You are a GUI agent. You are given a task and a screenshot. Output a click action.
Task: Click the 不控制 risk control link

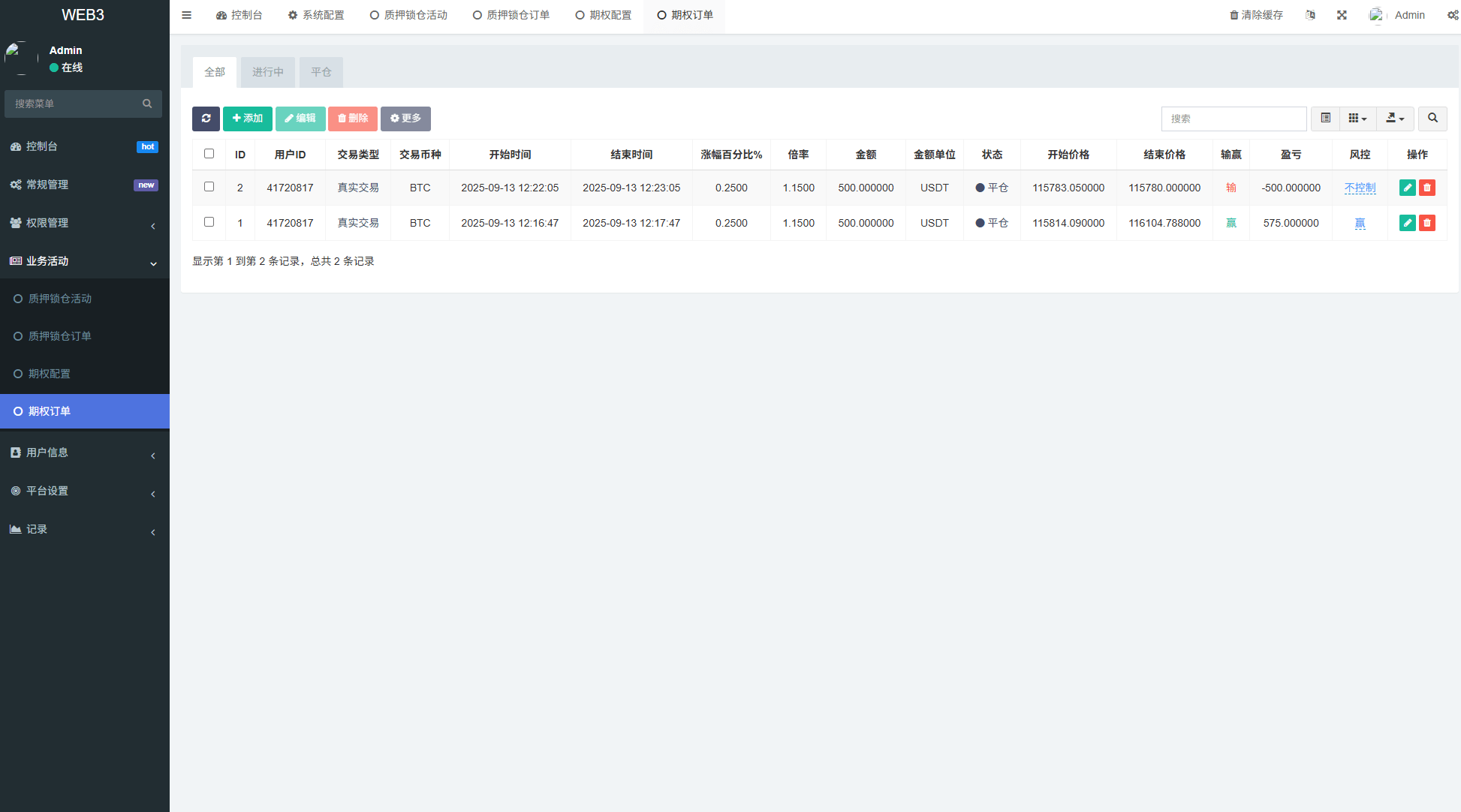tap(1360, 188)
